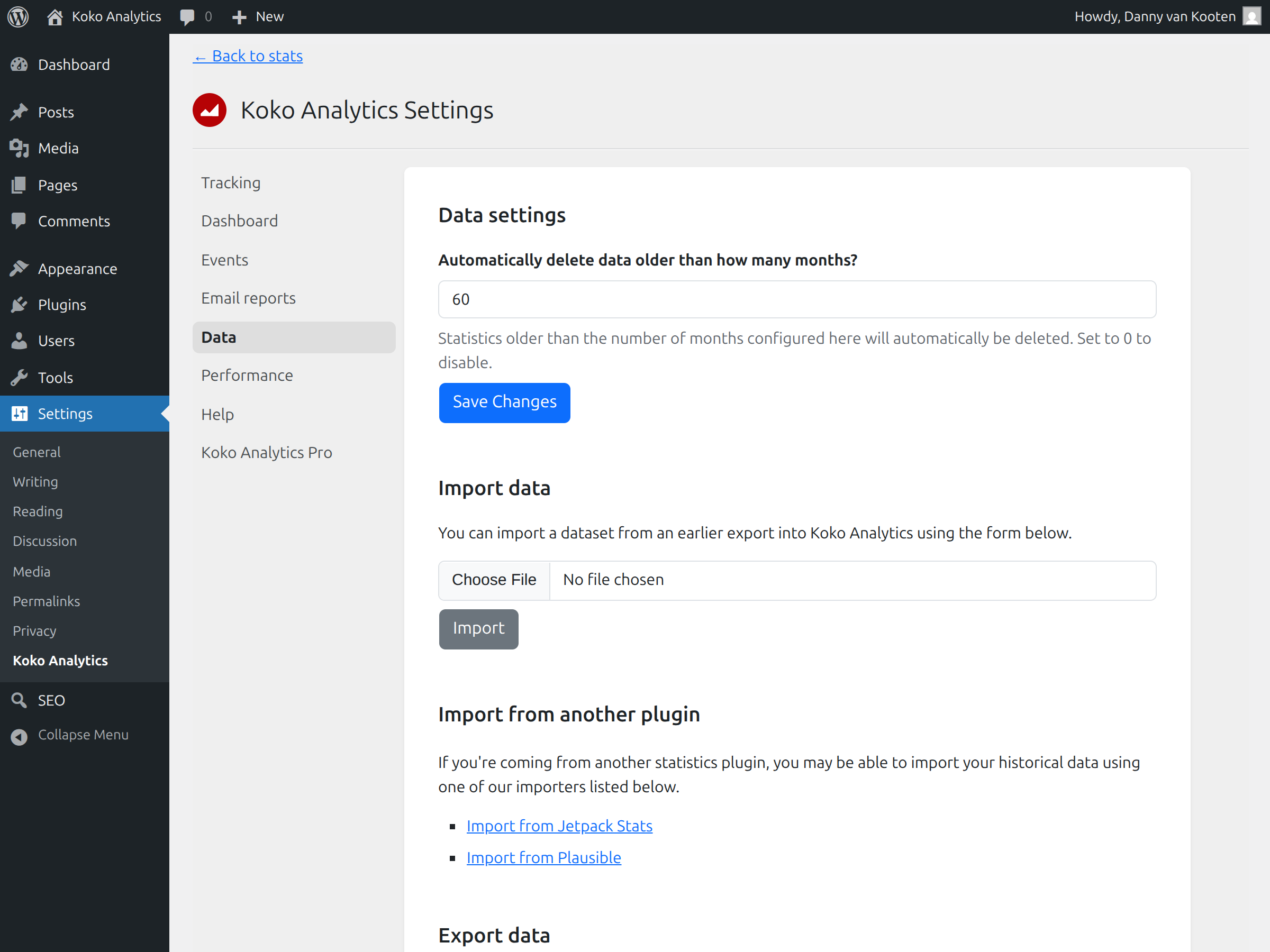
Task: Click Choose File to pick a dataset
Action: pyautogui.click(x=494, y=580)
